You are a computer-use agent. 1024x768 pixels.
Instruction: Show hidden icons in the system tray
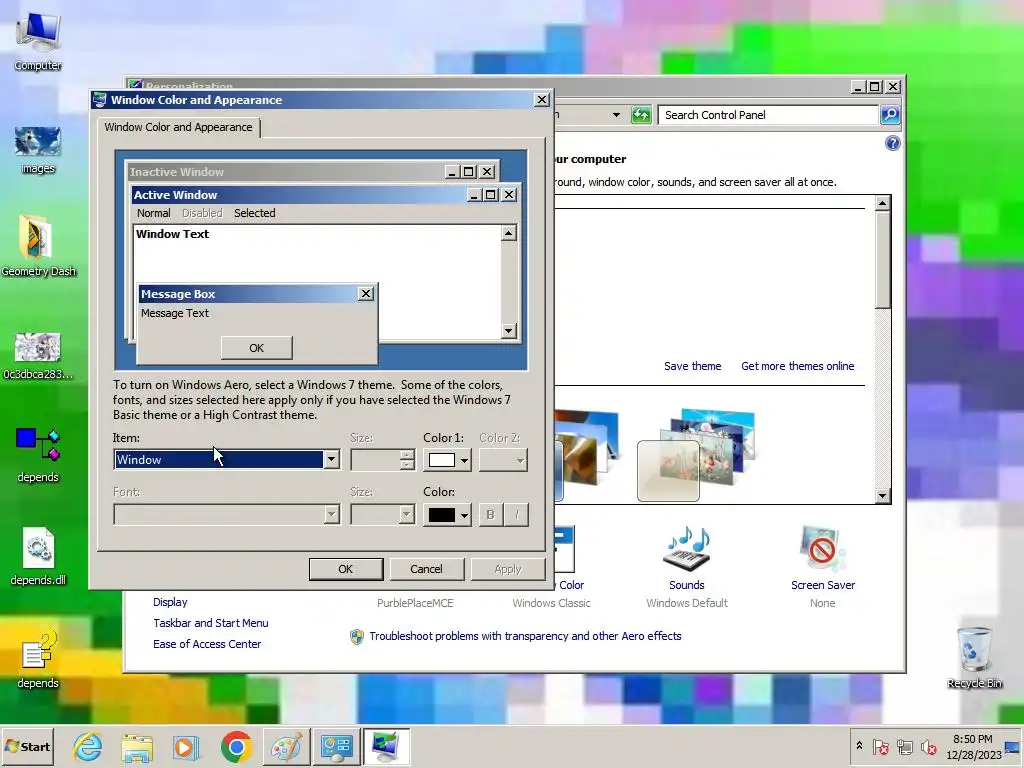(859, 746)
